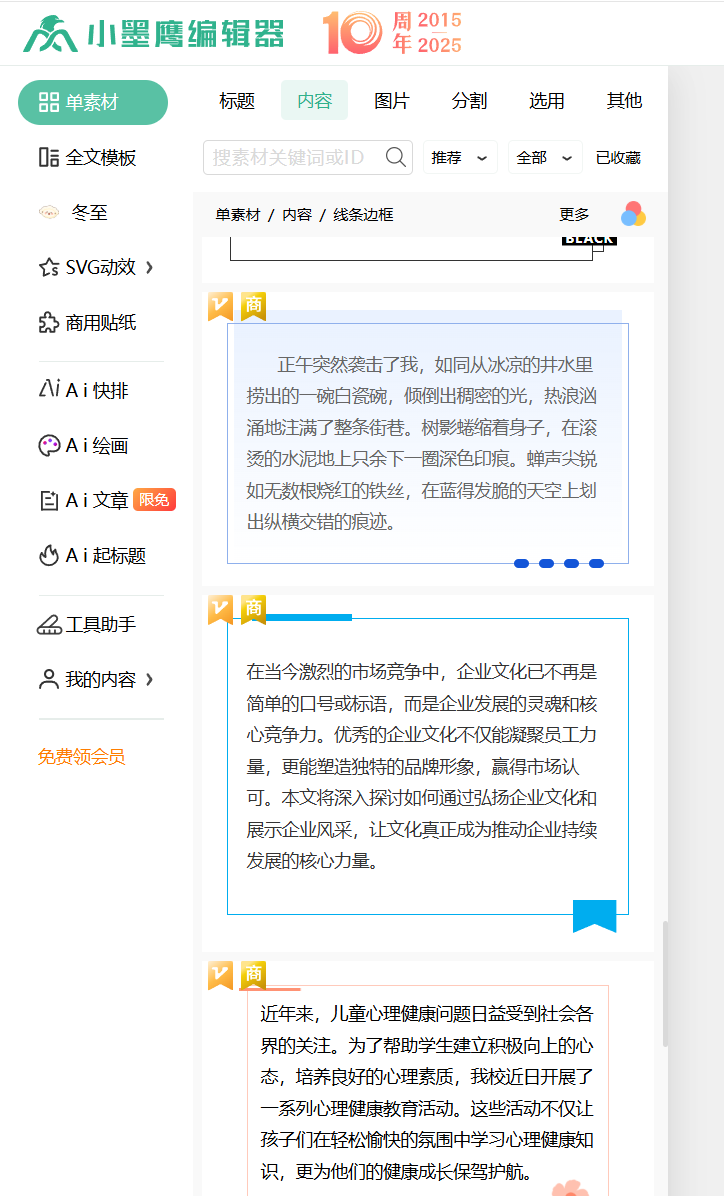724x1196 pixels.
Task: Launch A i 起标题 flame icon
Action: (49, 556)
